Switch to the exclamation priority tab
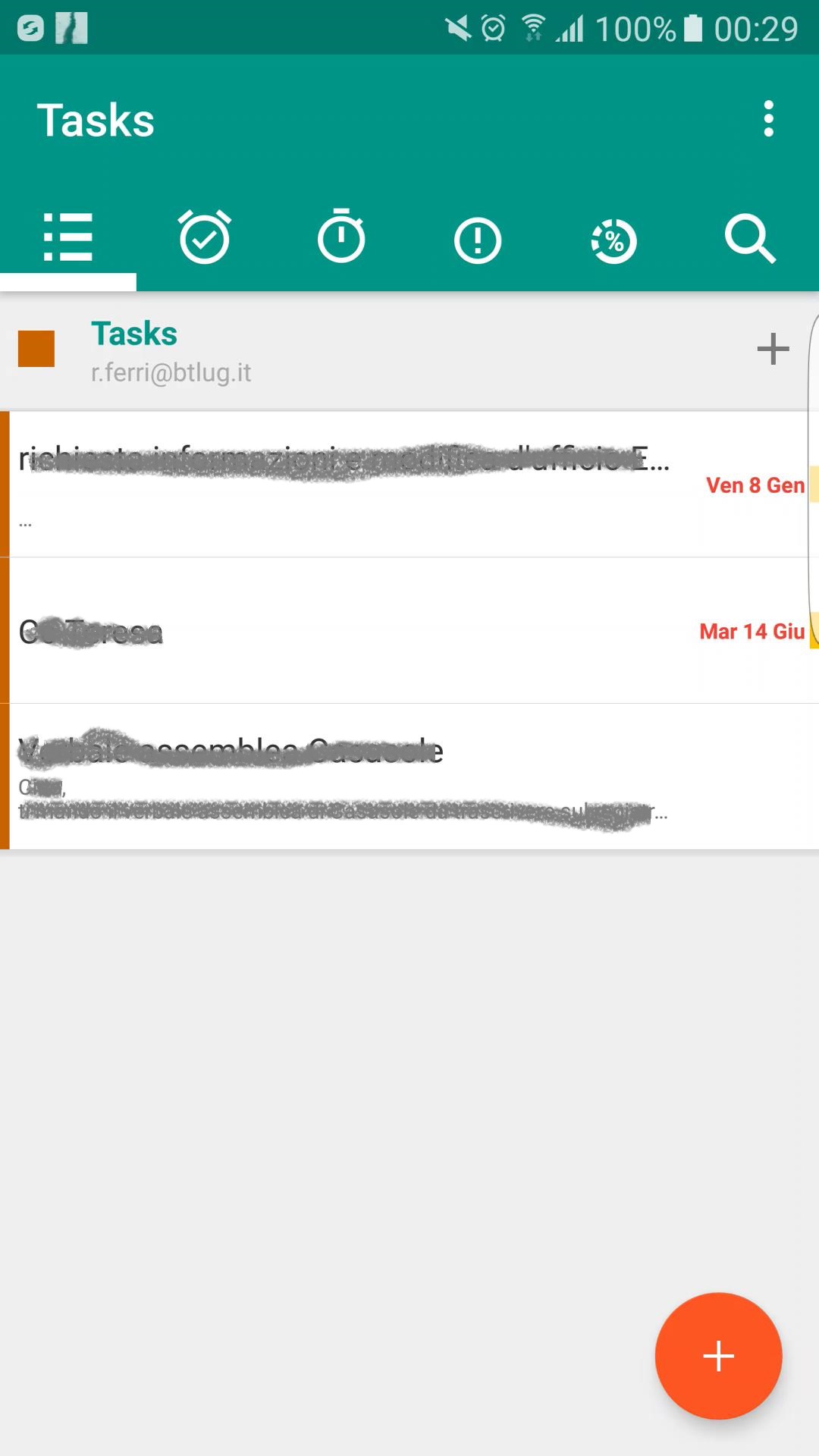The height and width of the screenshot is (1456, 819). pos(478,237)
